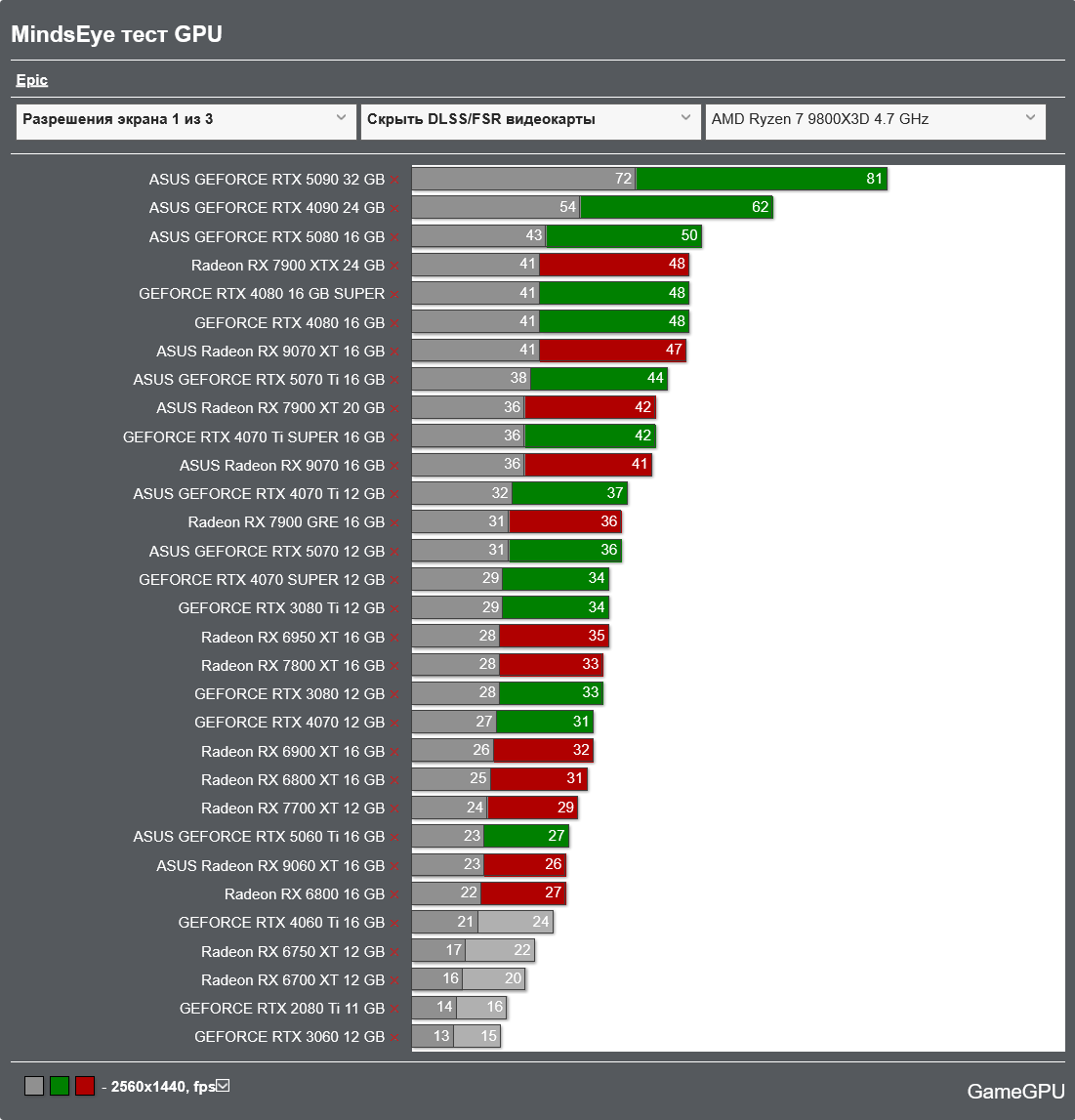
Task: Select the label Radeon RX 6750 XT 12 GB
Action: (293, 951)
